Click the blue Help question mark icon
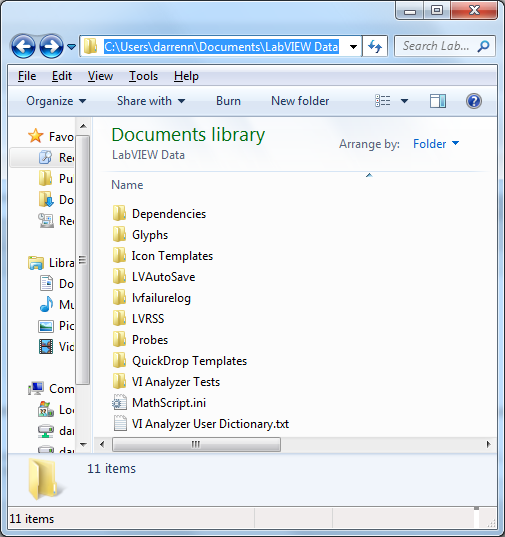Image resolution: width=505 pixels, height=537 pixels. (x=474, y=101)
